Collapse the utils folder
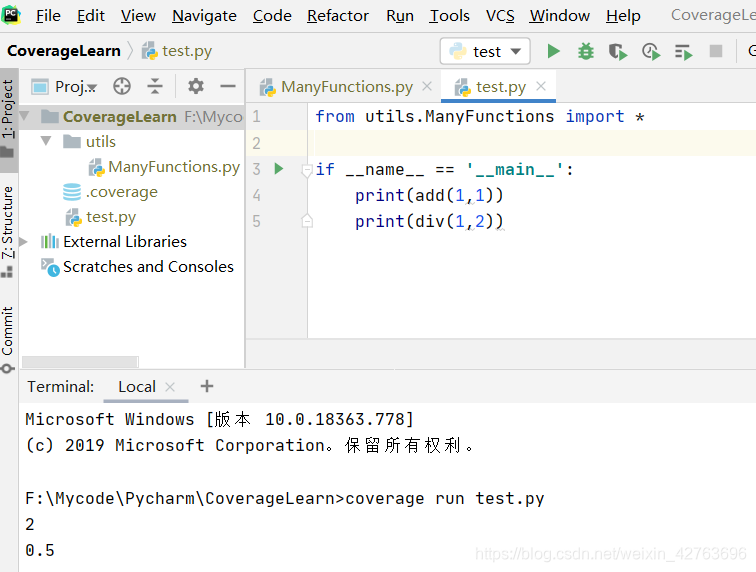Image resolution: width=756 pixels, height=572 pixels. tap(46, 141)
